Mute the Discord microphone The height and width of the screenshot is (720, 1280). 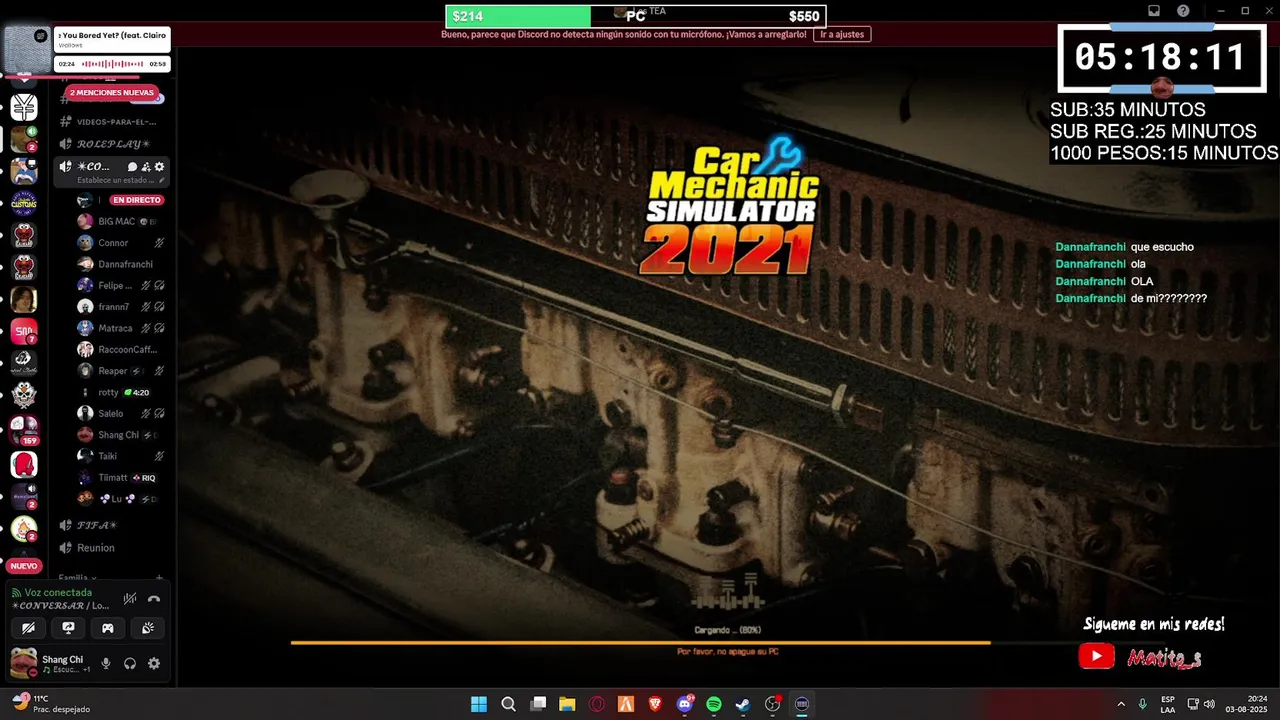[x=106, y=663]
